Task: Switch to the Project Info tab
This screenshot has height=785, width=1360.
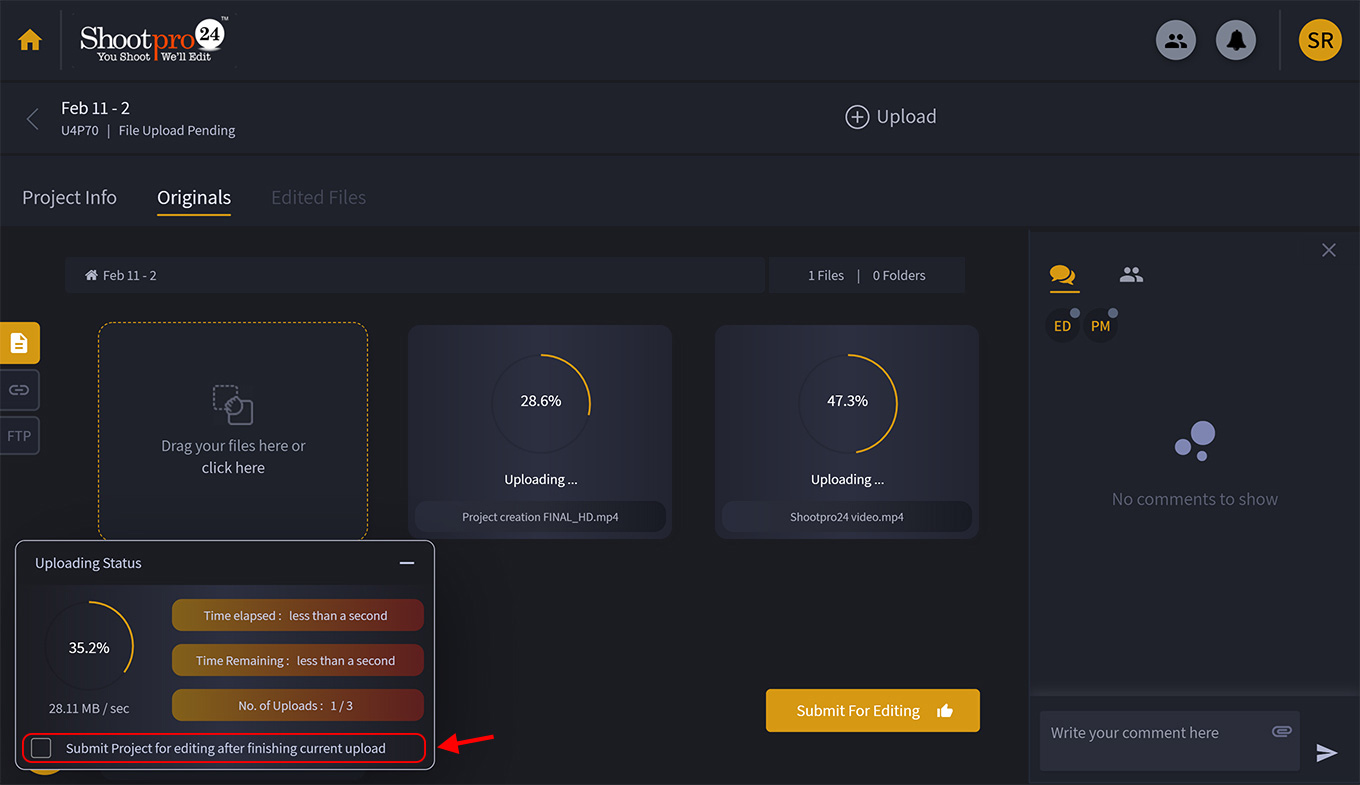Action: [x=69, y=197]
